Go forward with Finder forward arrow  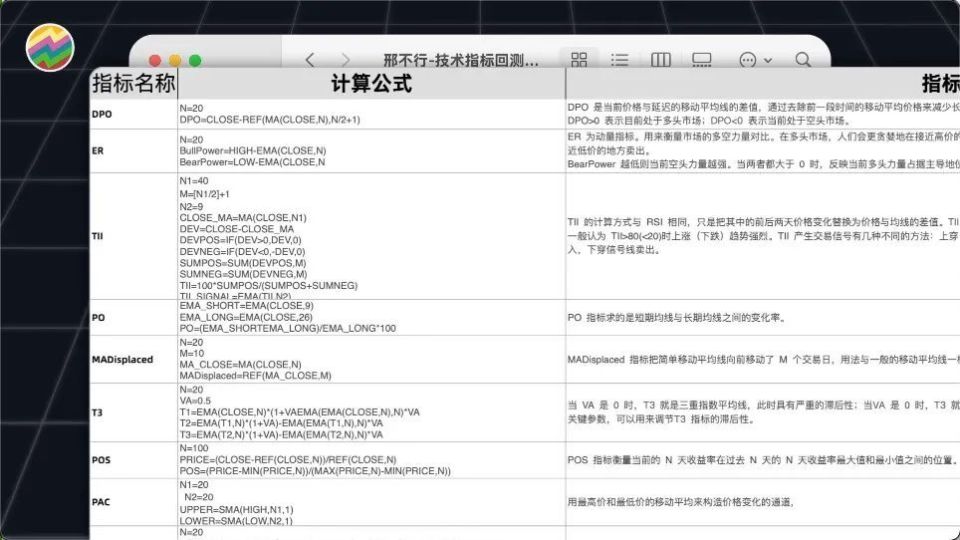pyautogui.click(x=346, y=59)
